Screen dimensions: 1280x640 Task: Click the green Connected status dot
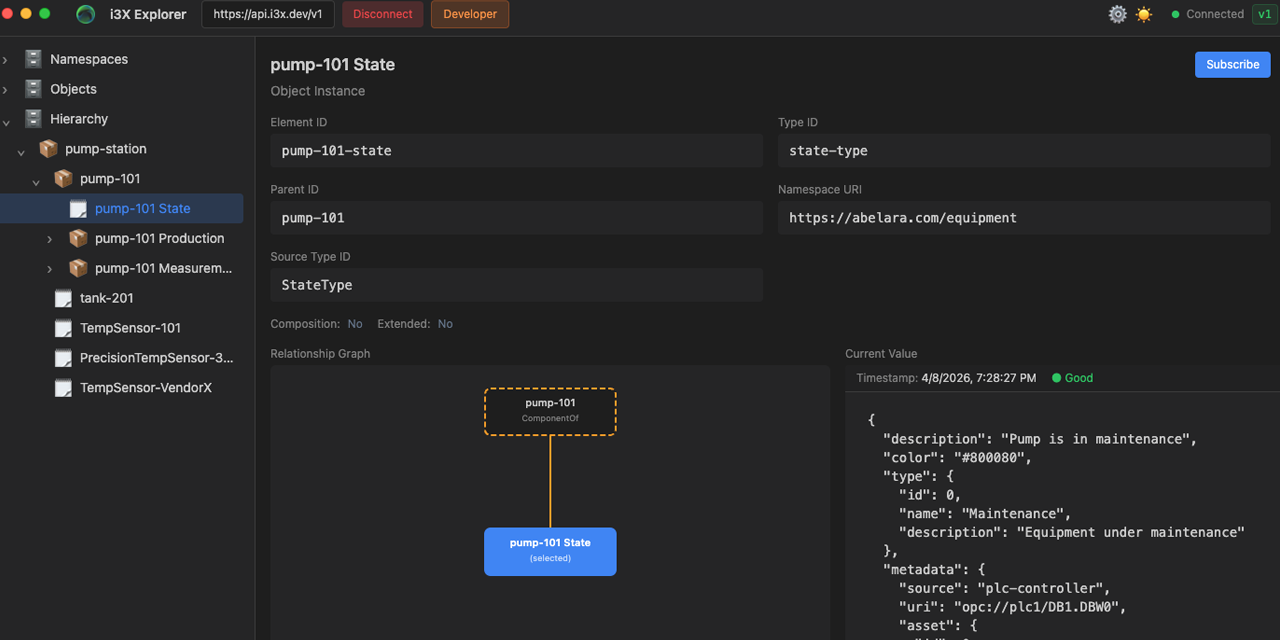1176,15
